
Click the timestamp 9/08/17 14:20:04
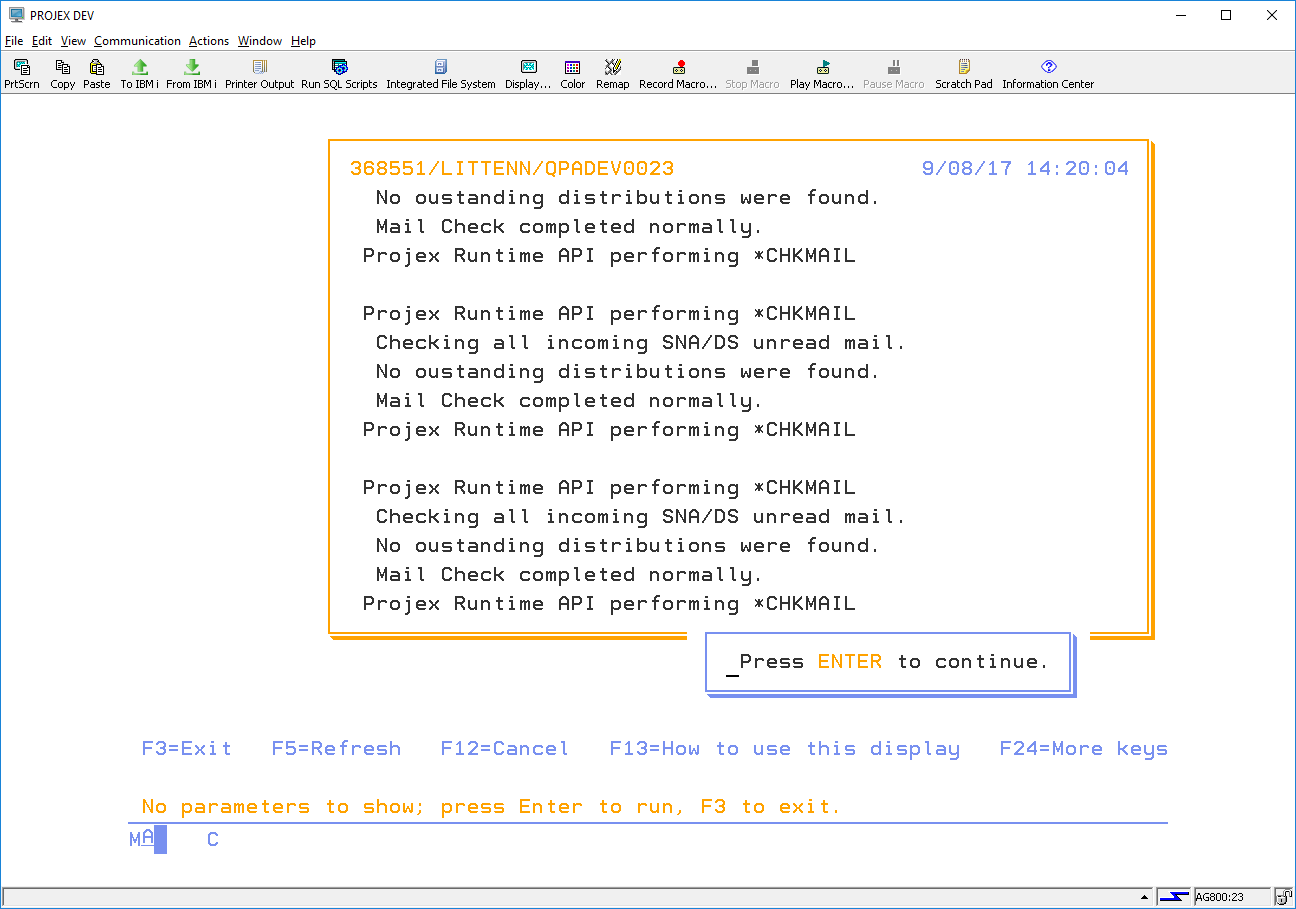tap(1025, 169)
